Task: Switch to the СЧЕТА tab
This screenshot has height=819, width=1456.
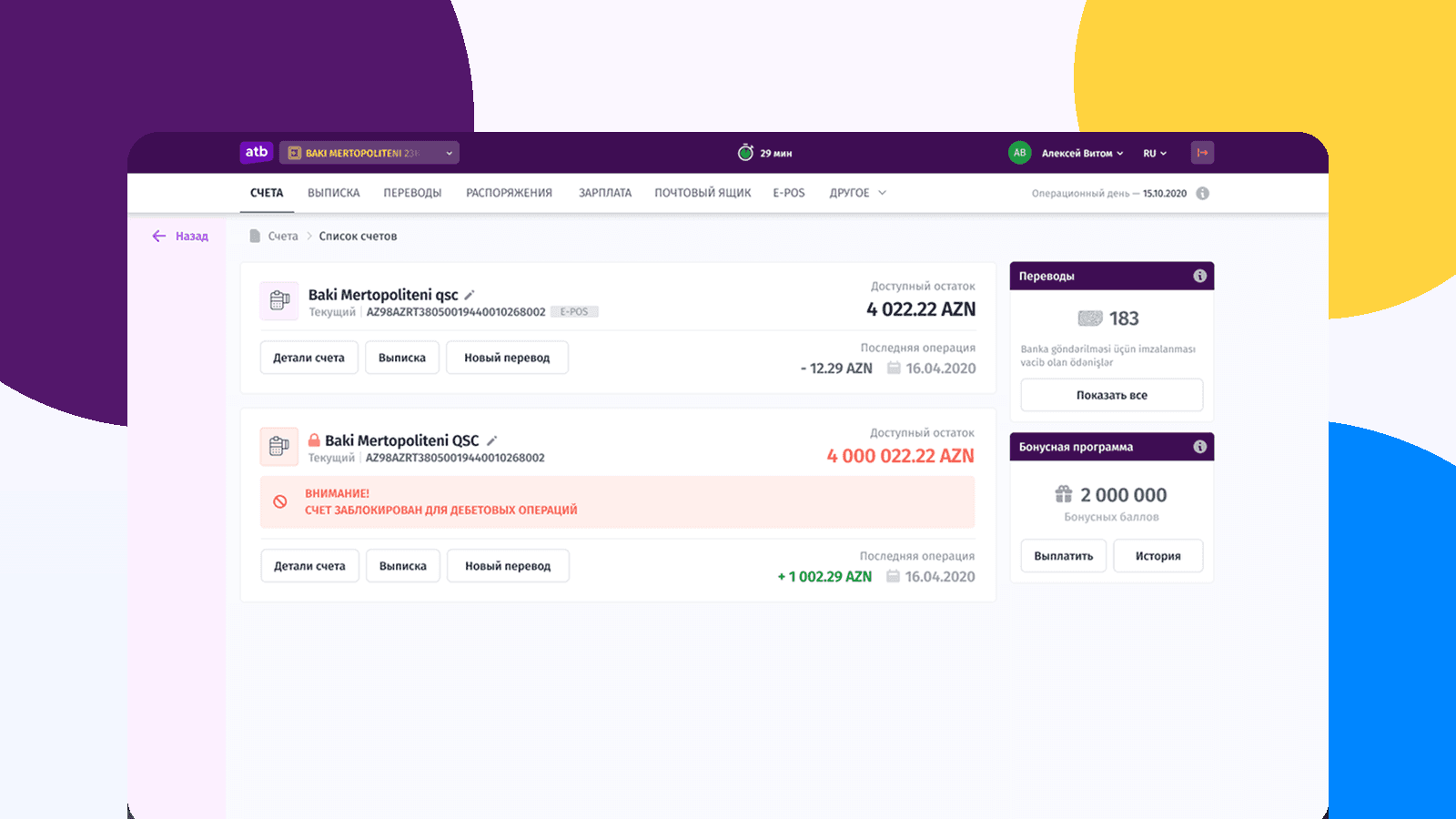Action: (x=267, y=193)
